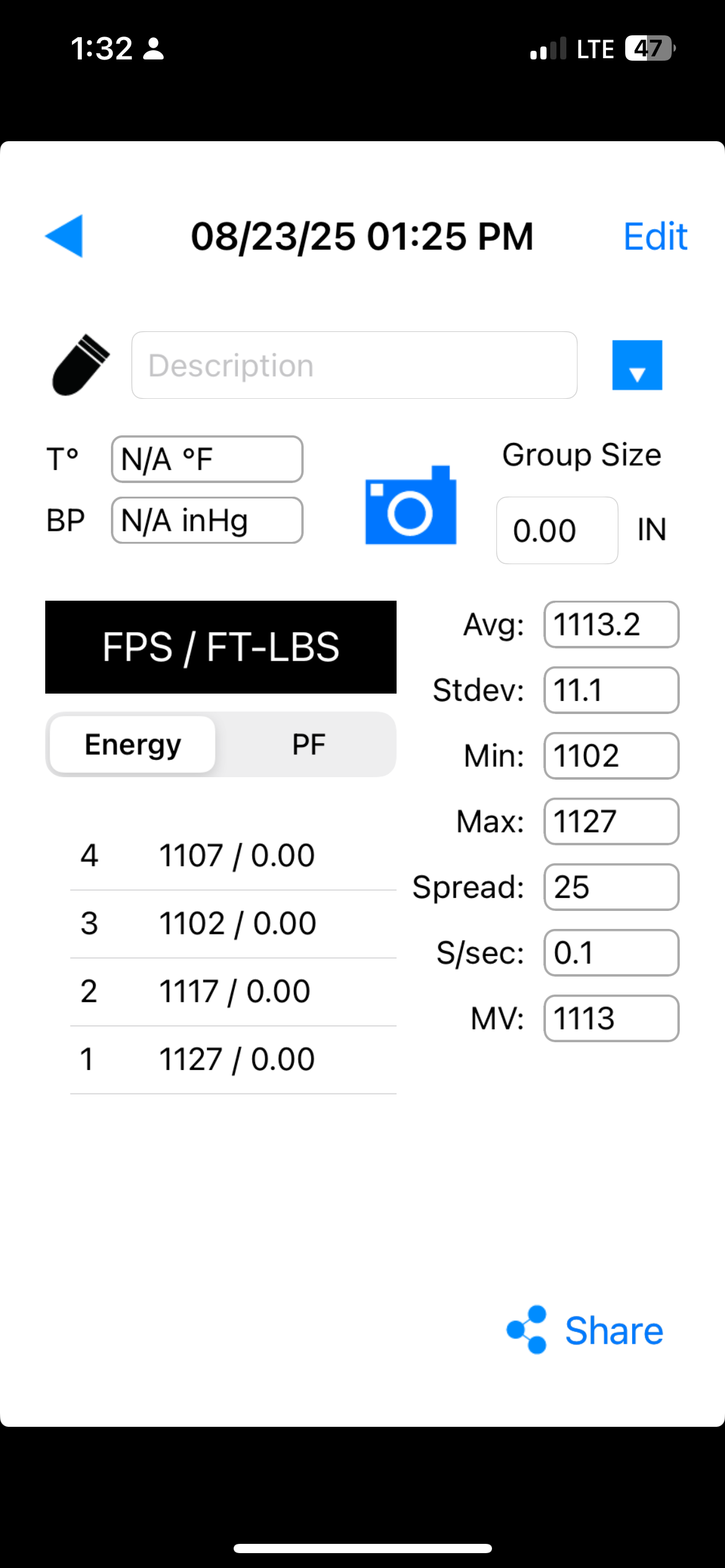The height and width of the screenshot is (1568, 725).
Task: Tap the Avg value 1113.2 box
Action: [x=611, y=624]
